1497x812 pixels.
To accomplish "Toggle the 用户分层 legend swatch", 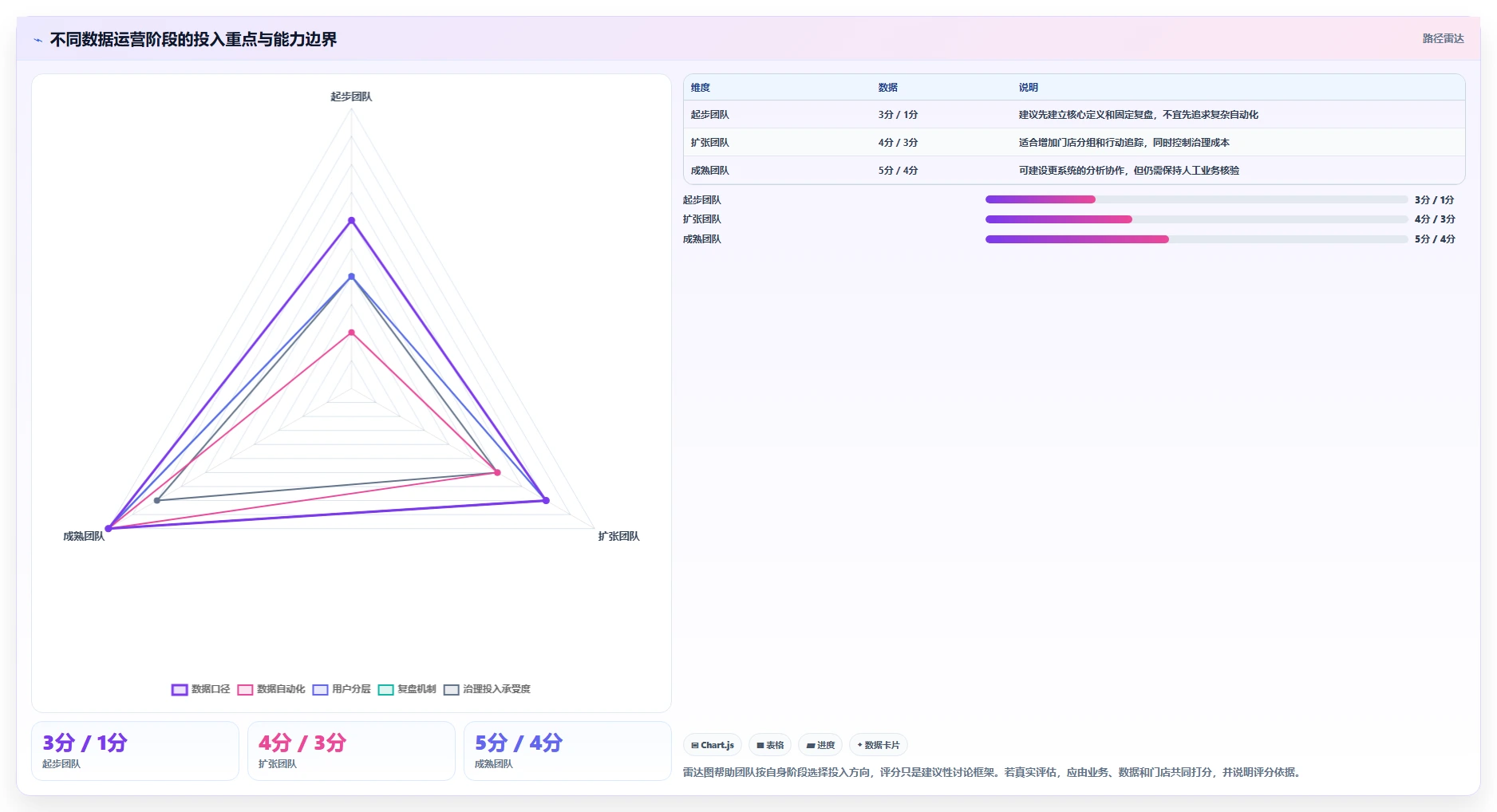I will [x=320, y=689].
